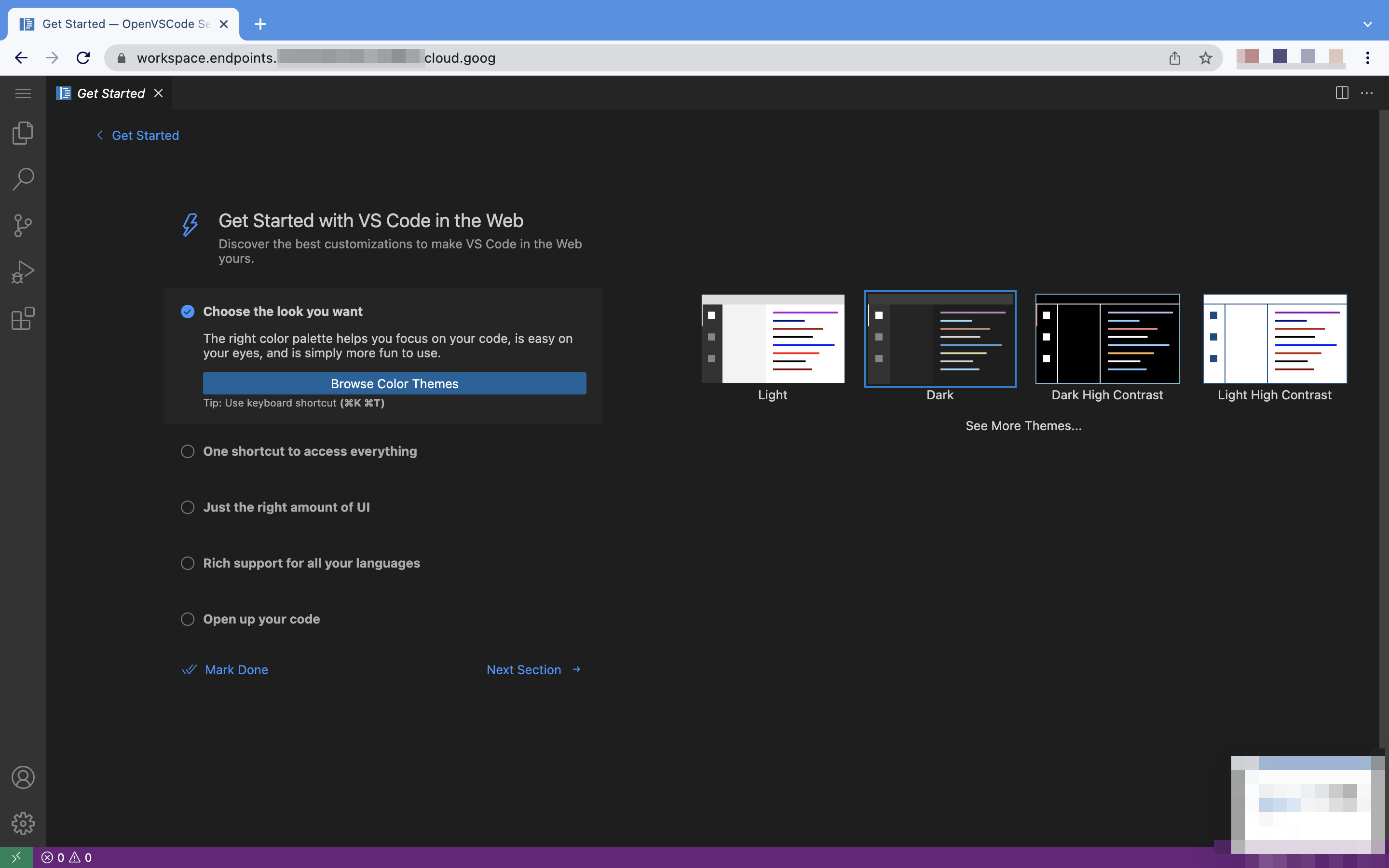Open the Run and Debug view

23,272
